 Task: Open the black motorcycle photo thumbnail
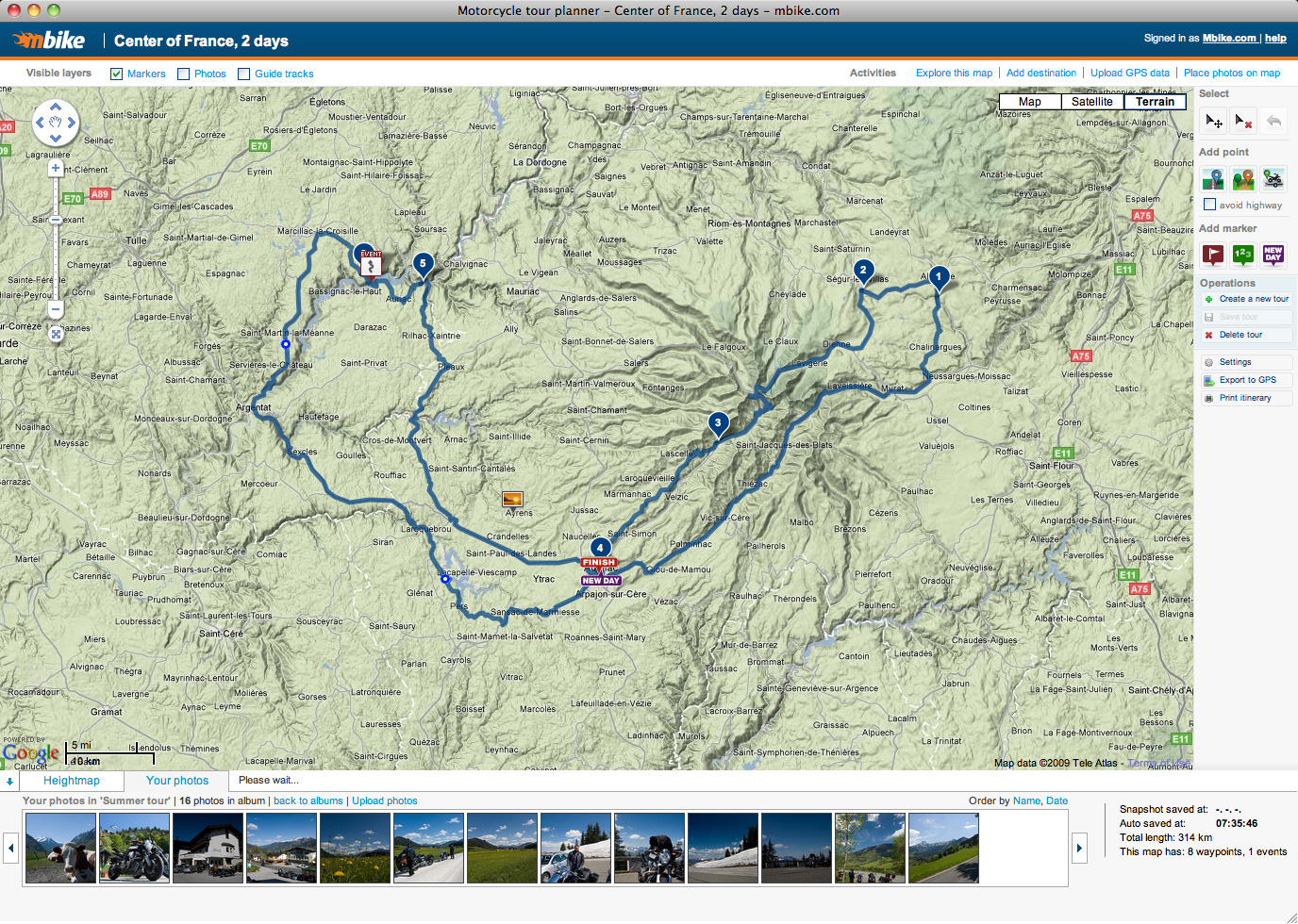pos(134,849)
